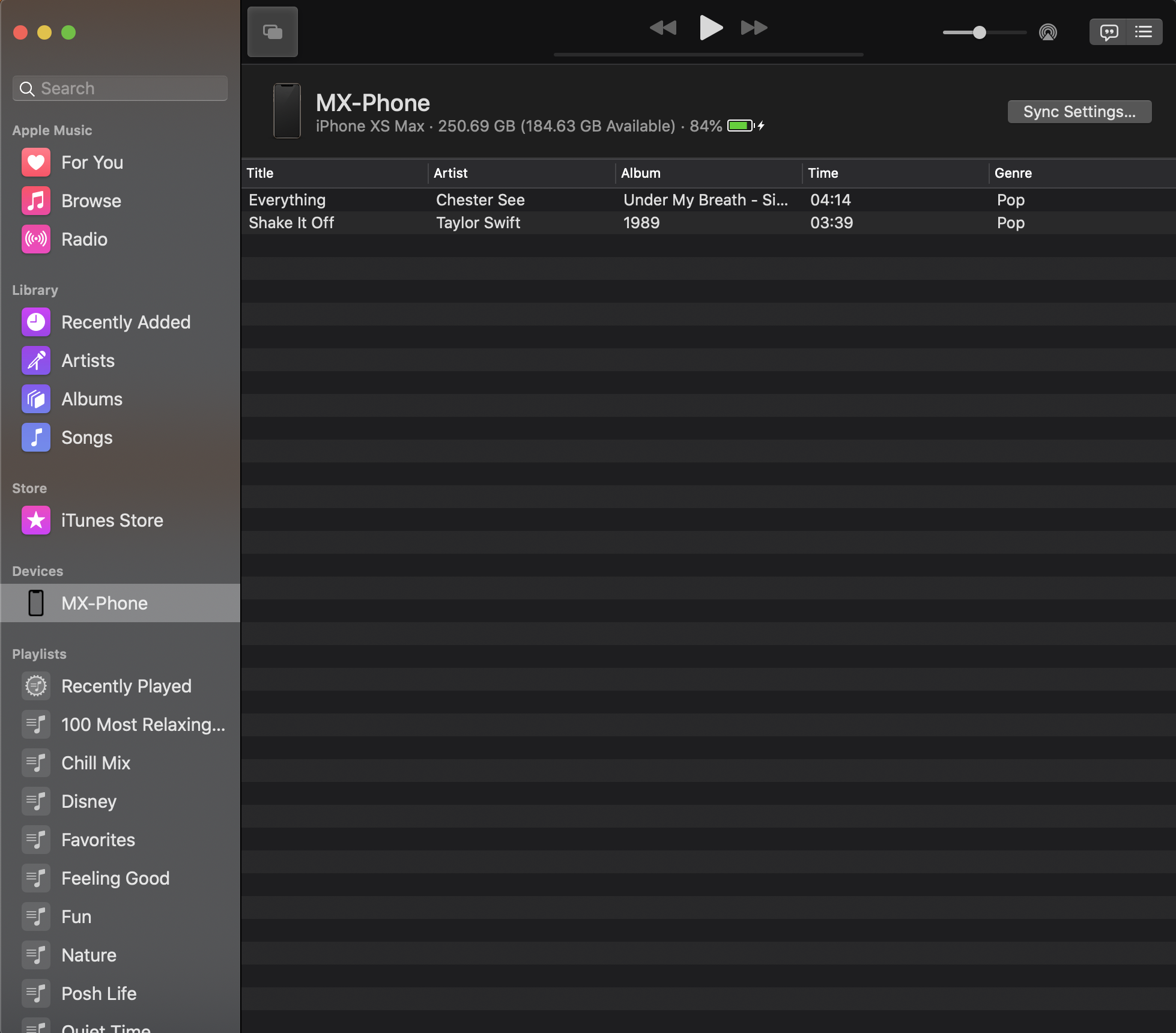Show the Up Next list
The height and width of the screenshot is (1033, 1176).
point(1144,32)
